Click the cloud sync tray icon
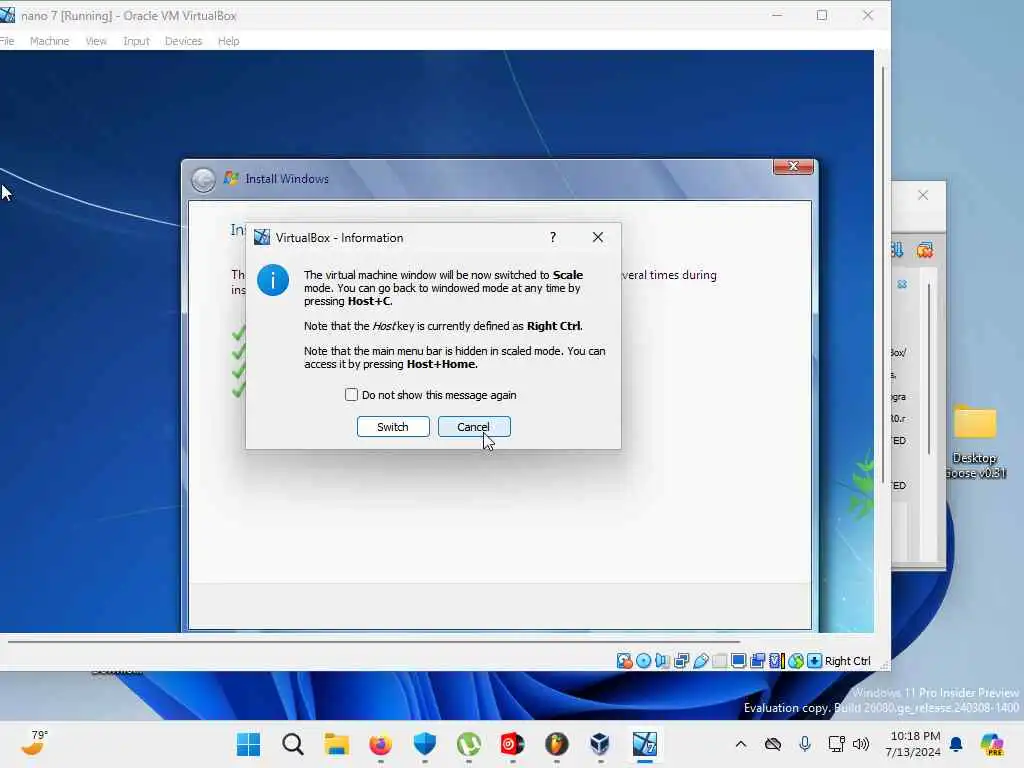The width and height of the screenshot is (1024, 768). 773,744
